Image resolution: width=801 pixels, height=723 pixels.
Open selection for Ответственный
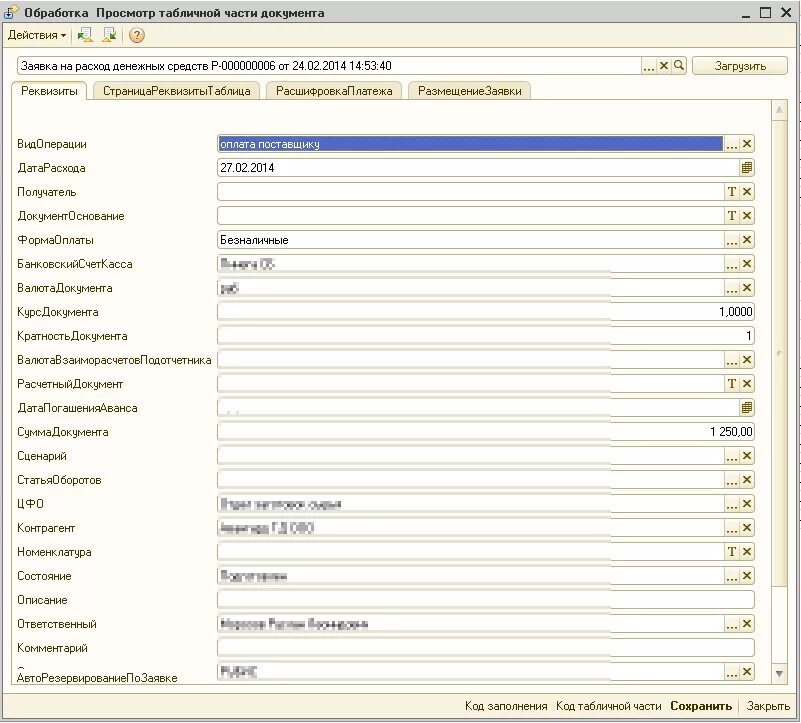[x=732, y=624]
